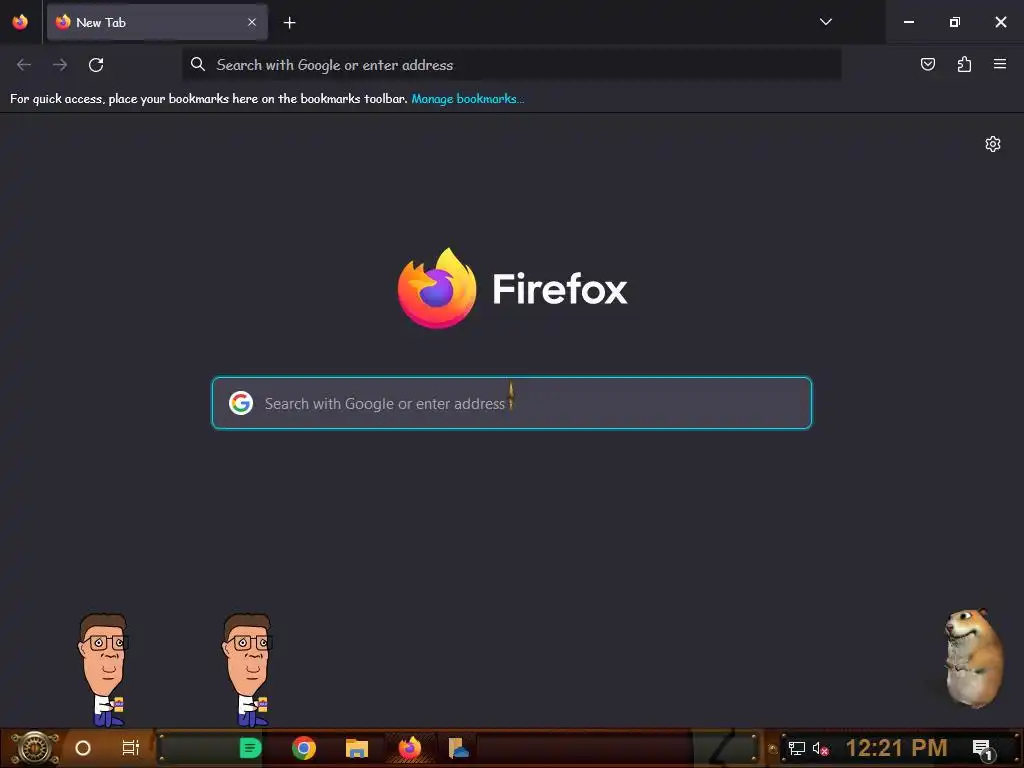Open the notification center icon
The width and height of the screenshot is (1024, 768).
point(983,749)
